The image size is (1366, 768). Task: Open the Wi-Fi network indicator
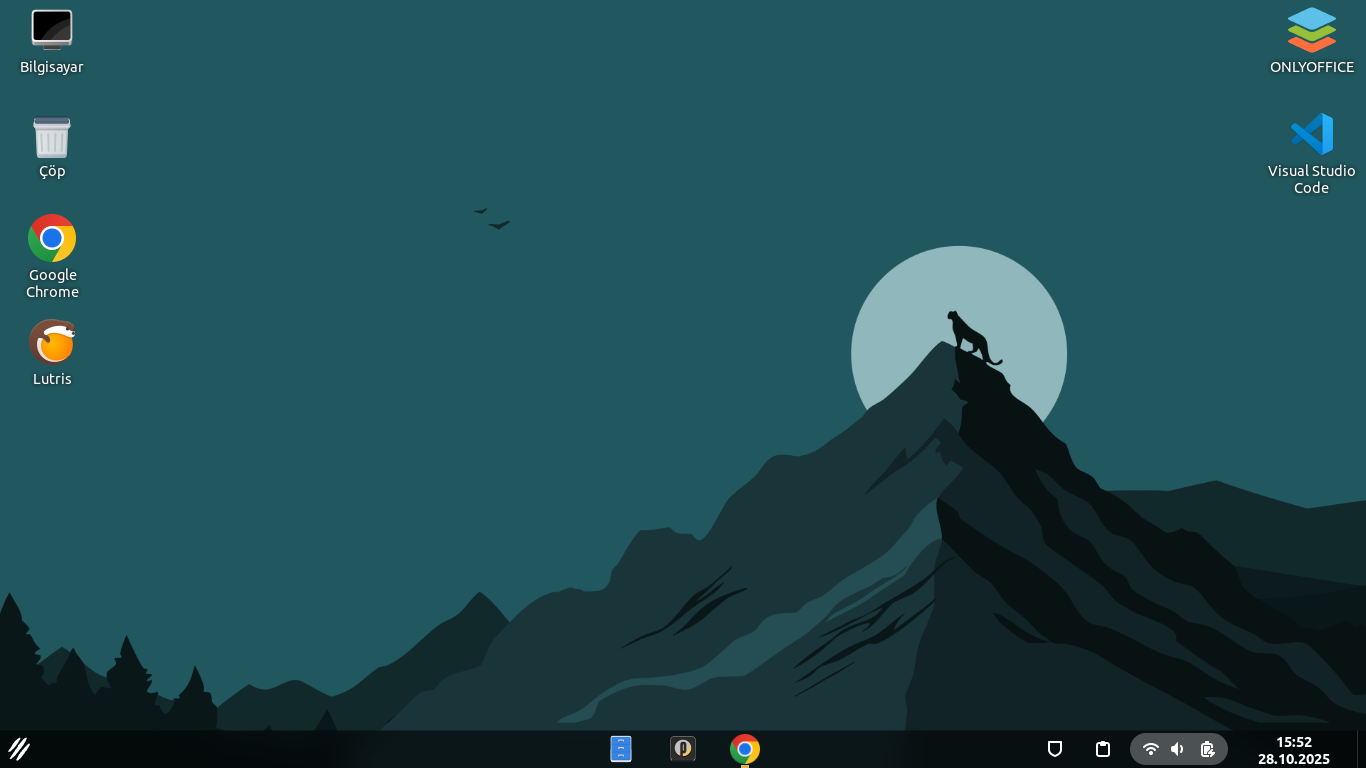[x=1150, y=749]
